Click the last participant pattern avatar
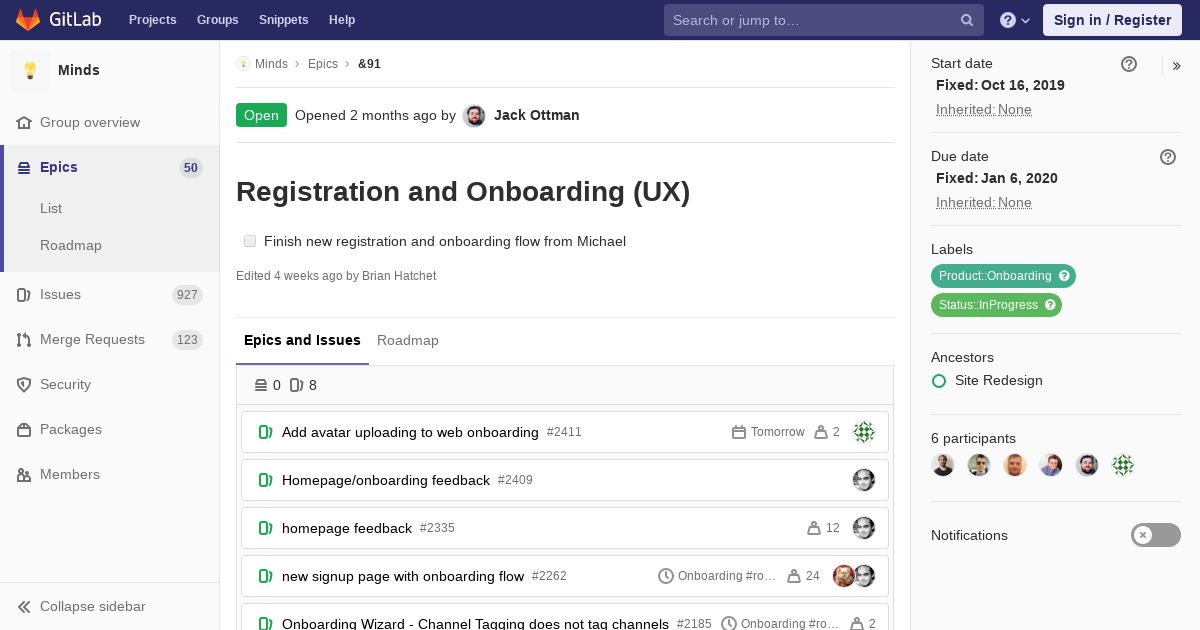Viewport: 1200px width, 630px height. [x=1123, y=465]
